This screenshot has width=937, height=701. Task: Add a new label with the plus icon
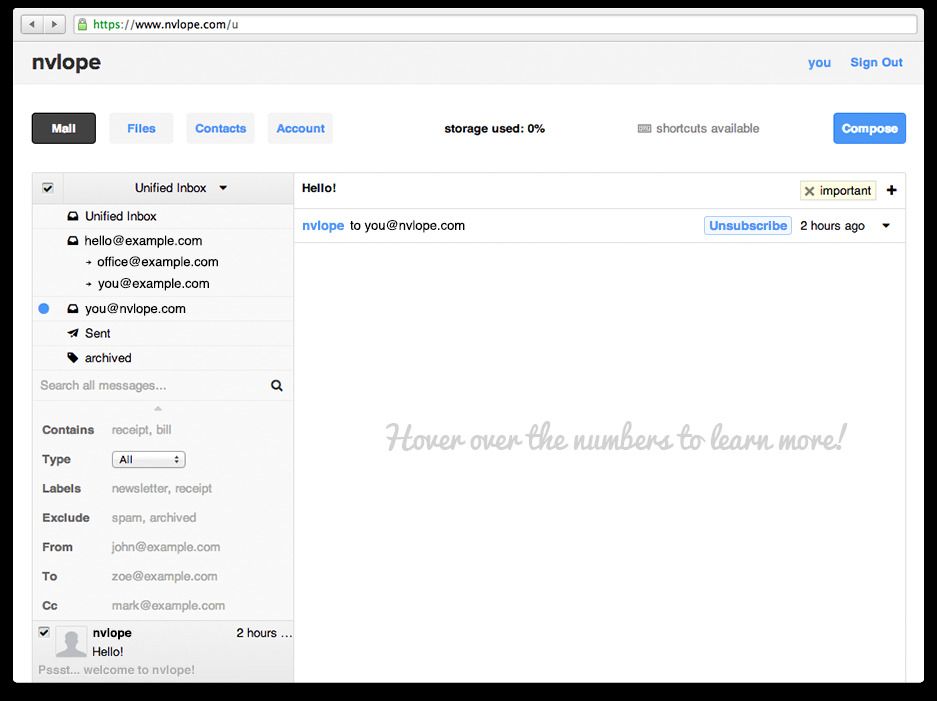coord(891,190)
